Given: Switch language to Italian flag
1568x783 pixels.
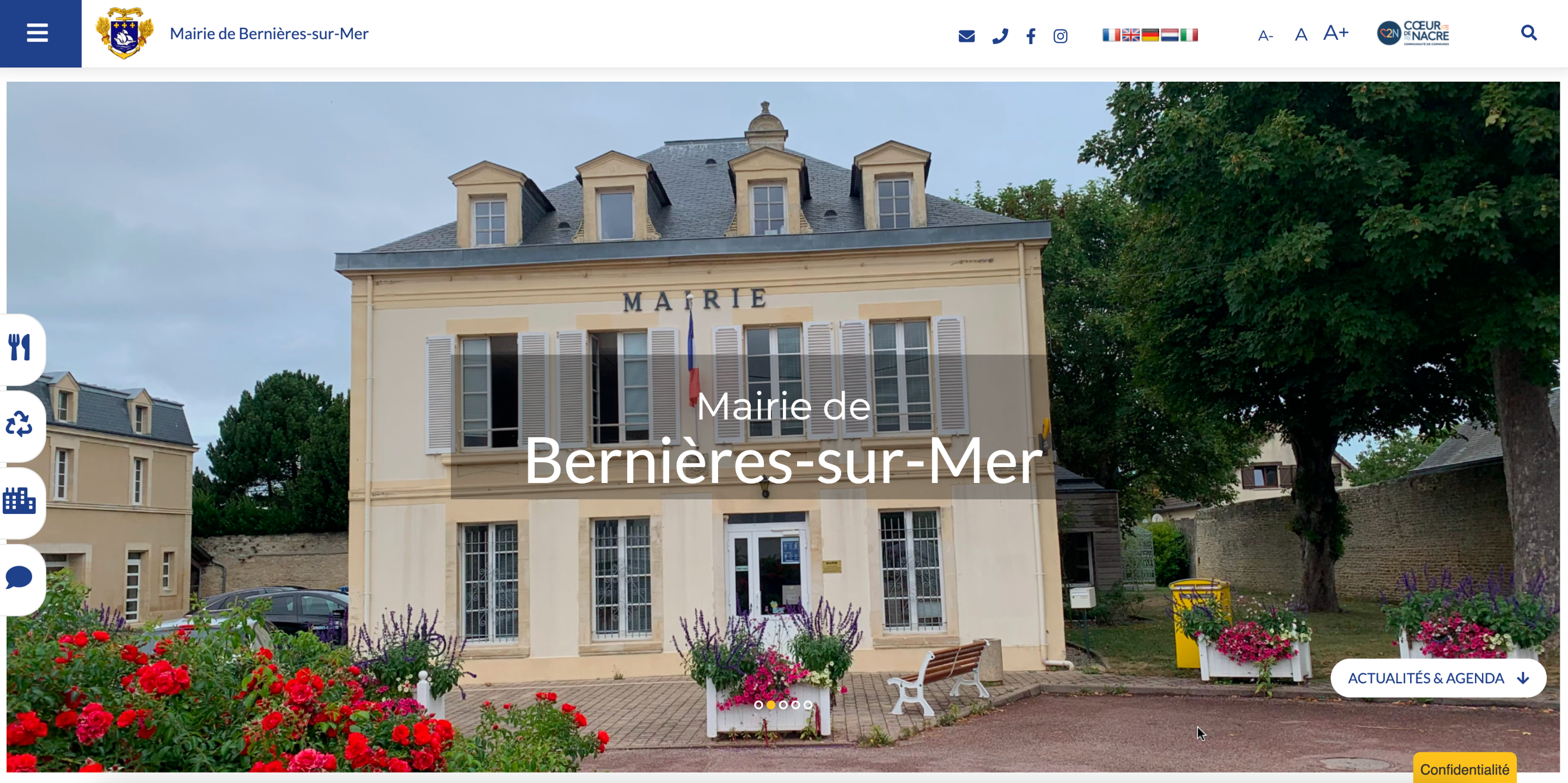Looking at the screenshot, I should [1189, 35].
